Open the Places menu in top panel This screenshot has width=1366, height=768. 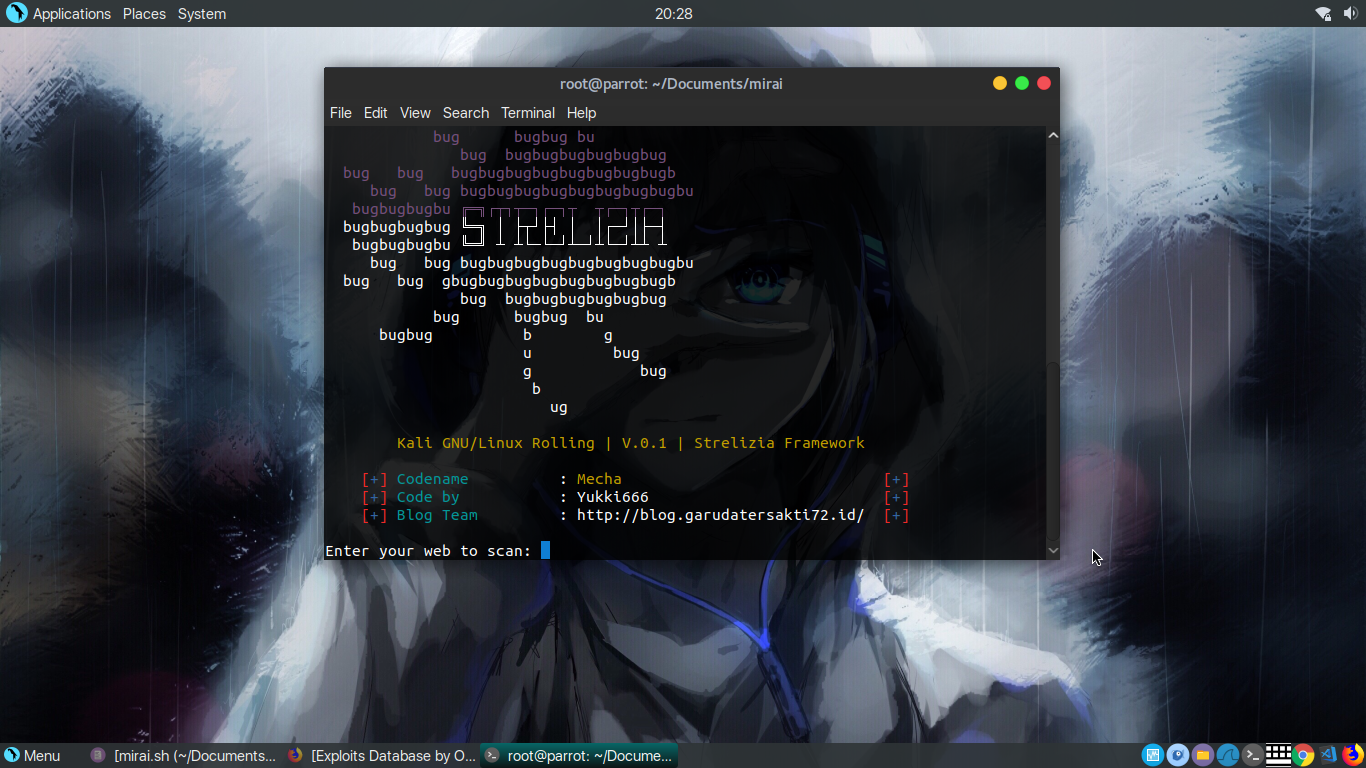144,14
